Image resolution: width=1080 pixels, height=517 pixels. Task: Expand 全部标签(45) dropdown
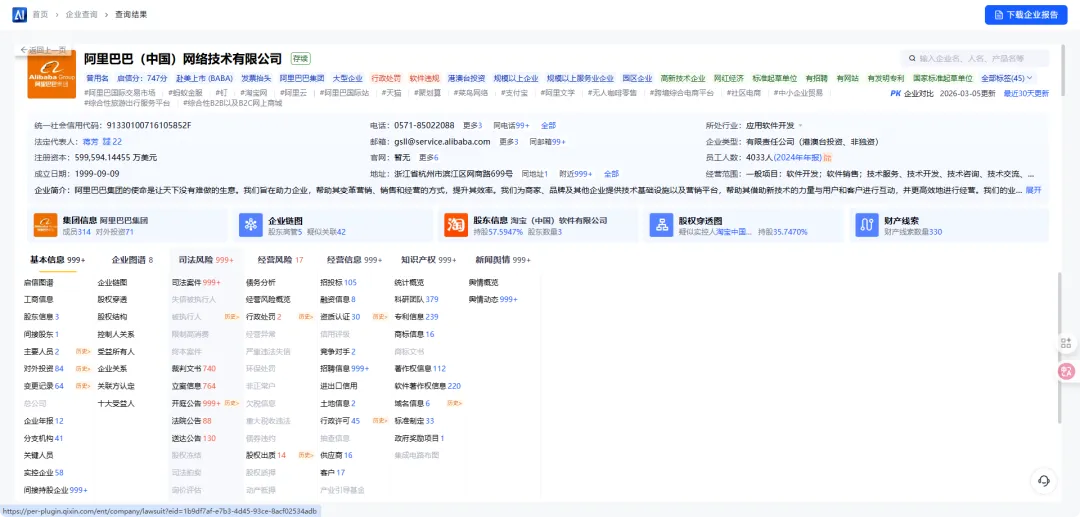(1007, 78)
